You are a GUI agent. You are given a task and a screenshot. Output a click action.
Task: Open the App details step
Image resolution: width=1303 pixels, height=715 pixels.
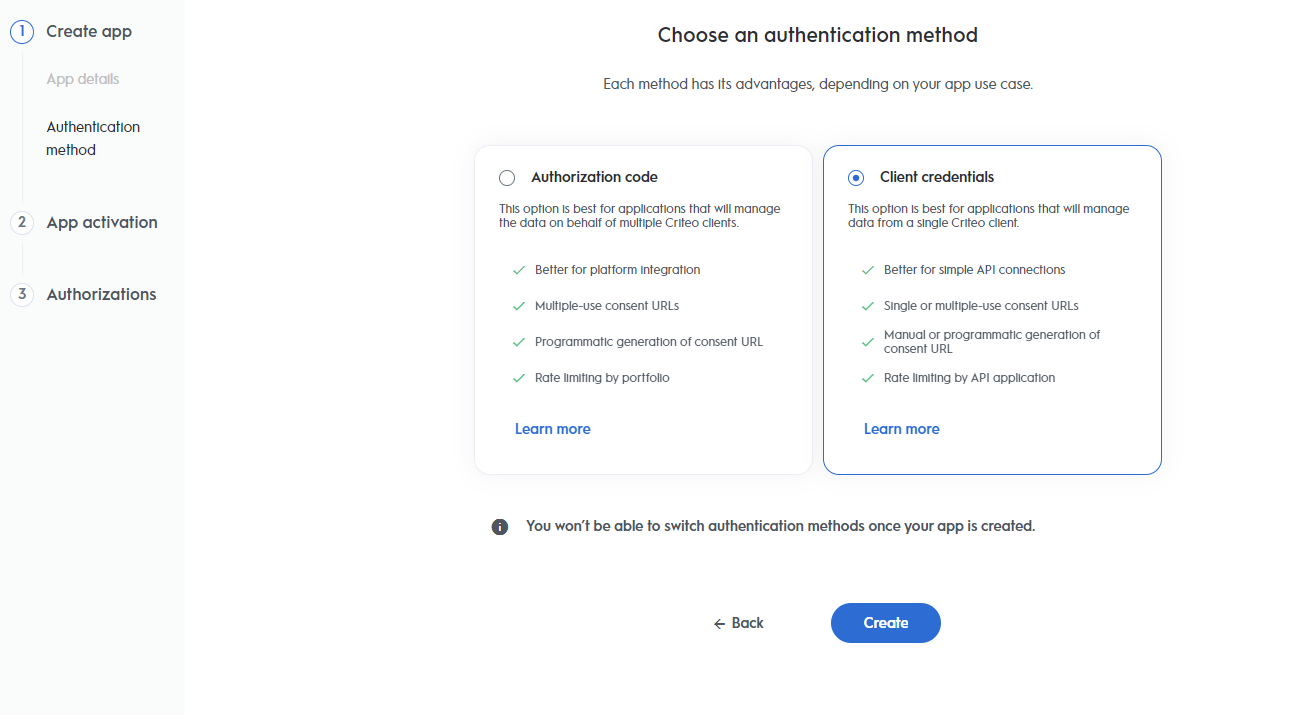click(83, 79)
